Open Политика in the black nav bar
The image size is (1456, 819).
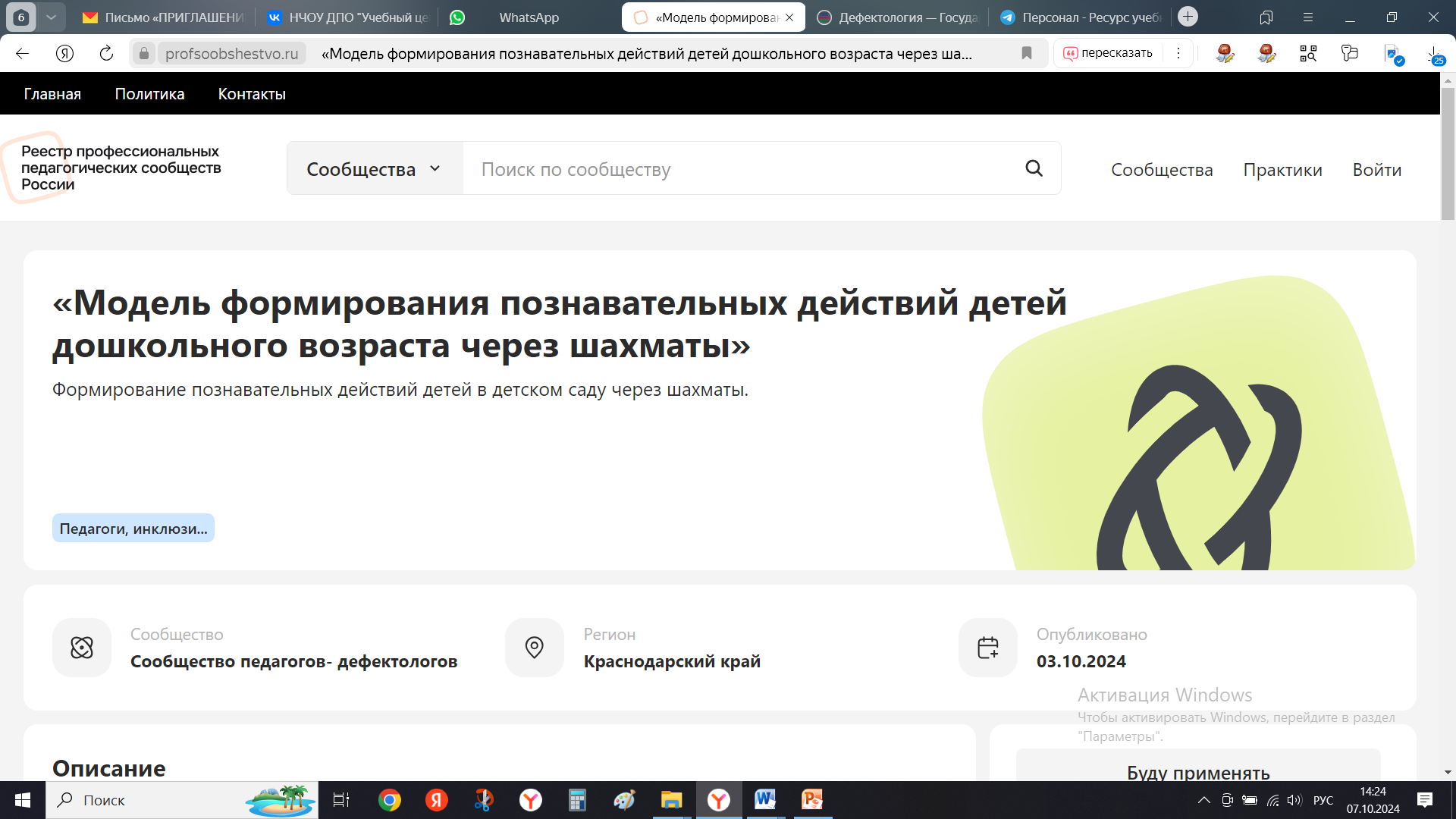pos(149,94)
